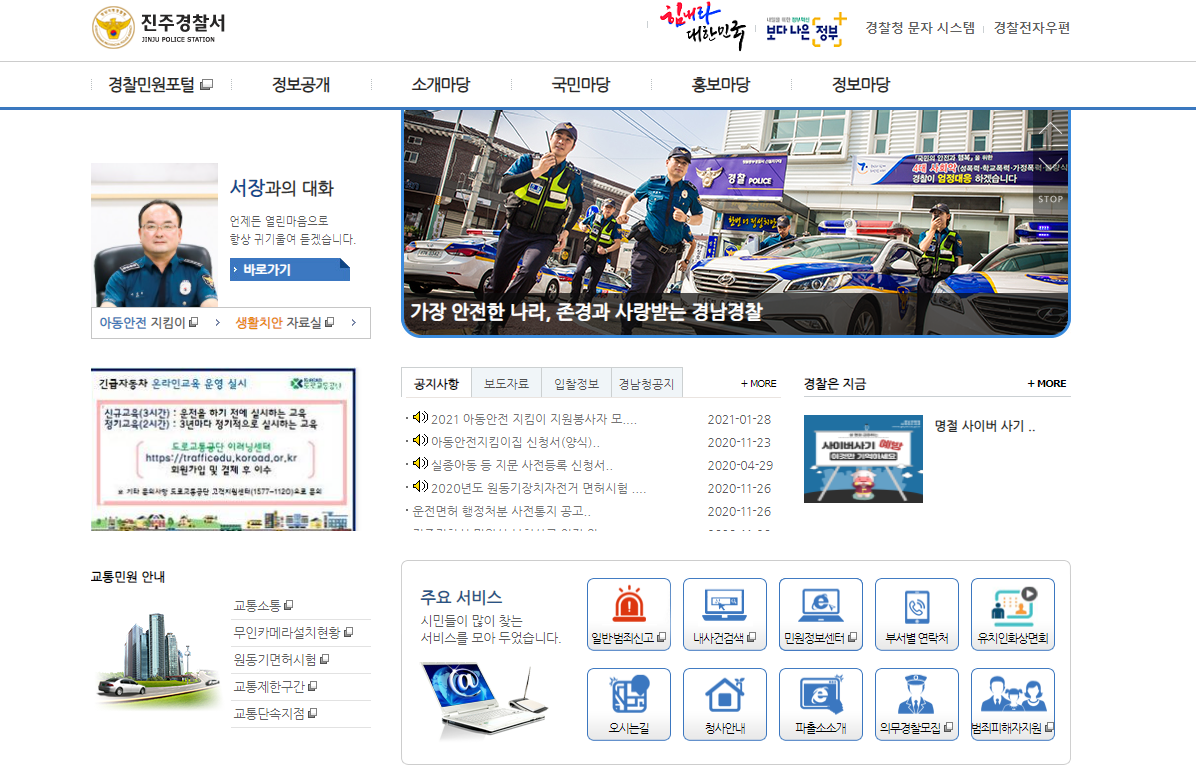This screenshot has width=1196, height=769.
Task: Open the 교통단속지점 link
Action: coord(275,713)
